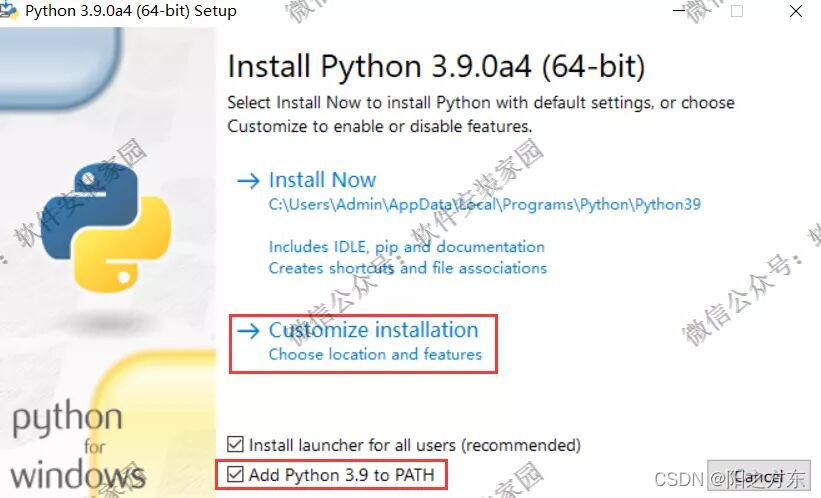821x498 pixels.
Task: Open the Customize installation option
Action: click(373, 330)
